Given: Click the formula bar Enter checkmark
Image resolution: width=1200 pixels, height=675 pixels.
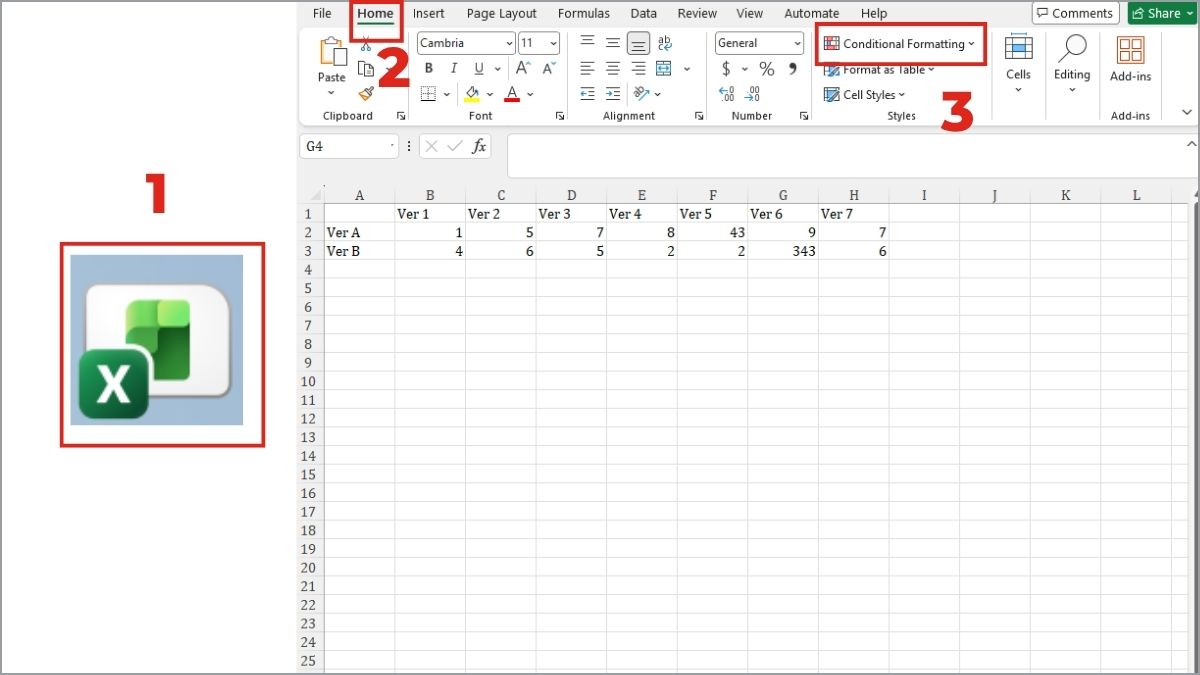Looking at the screenshot, I should [x=455, y=146].
